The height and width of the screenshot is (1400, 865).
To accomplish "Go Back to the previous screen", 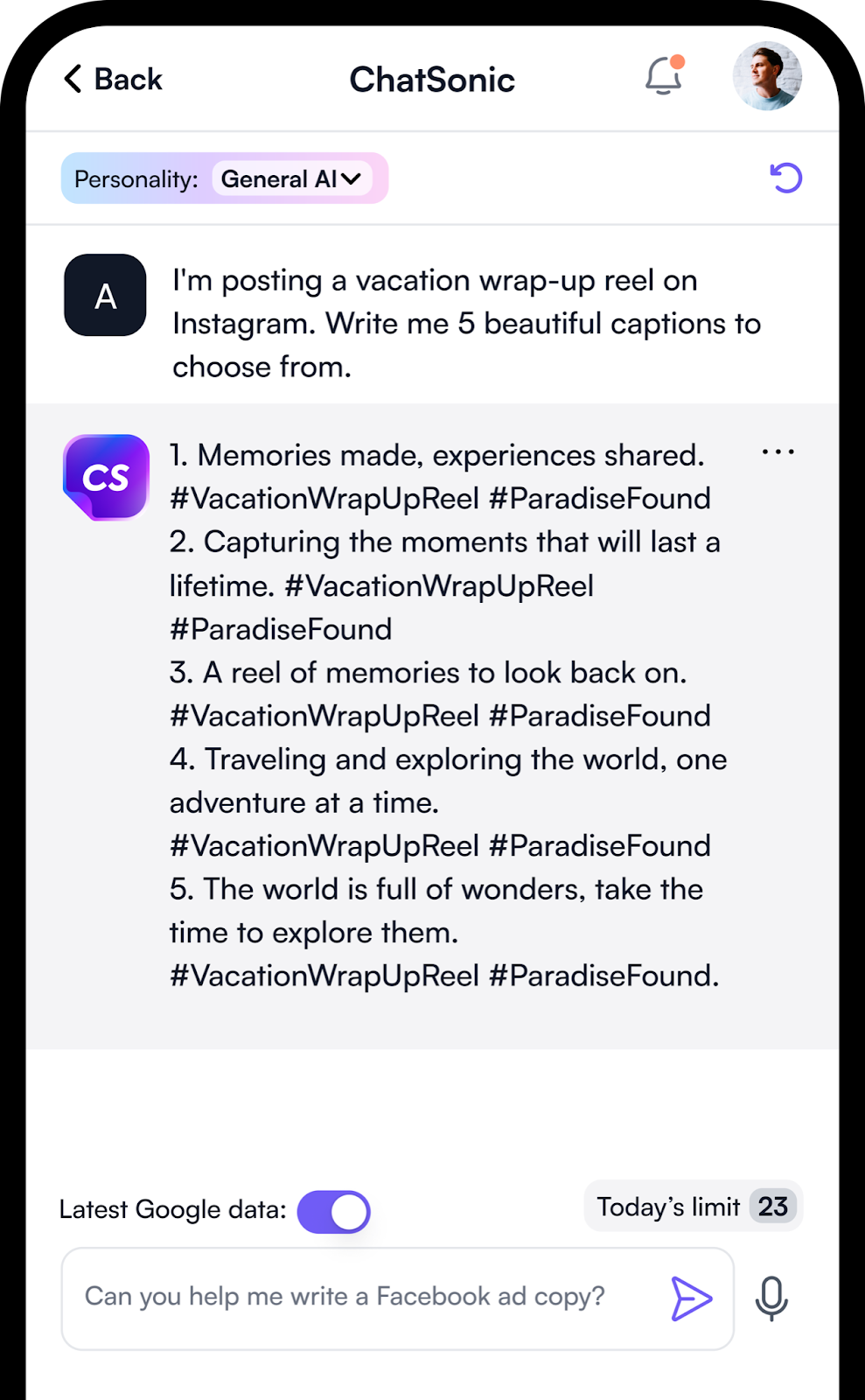I will [x=113, y=79].
